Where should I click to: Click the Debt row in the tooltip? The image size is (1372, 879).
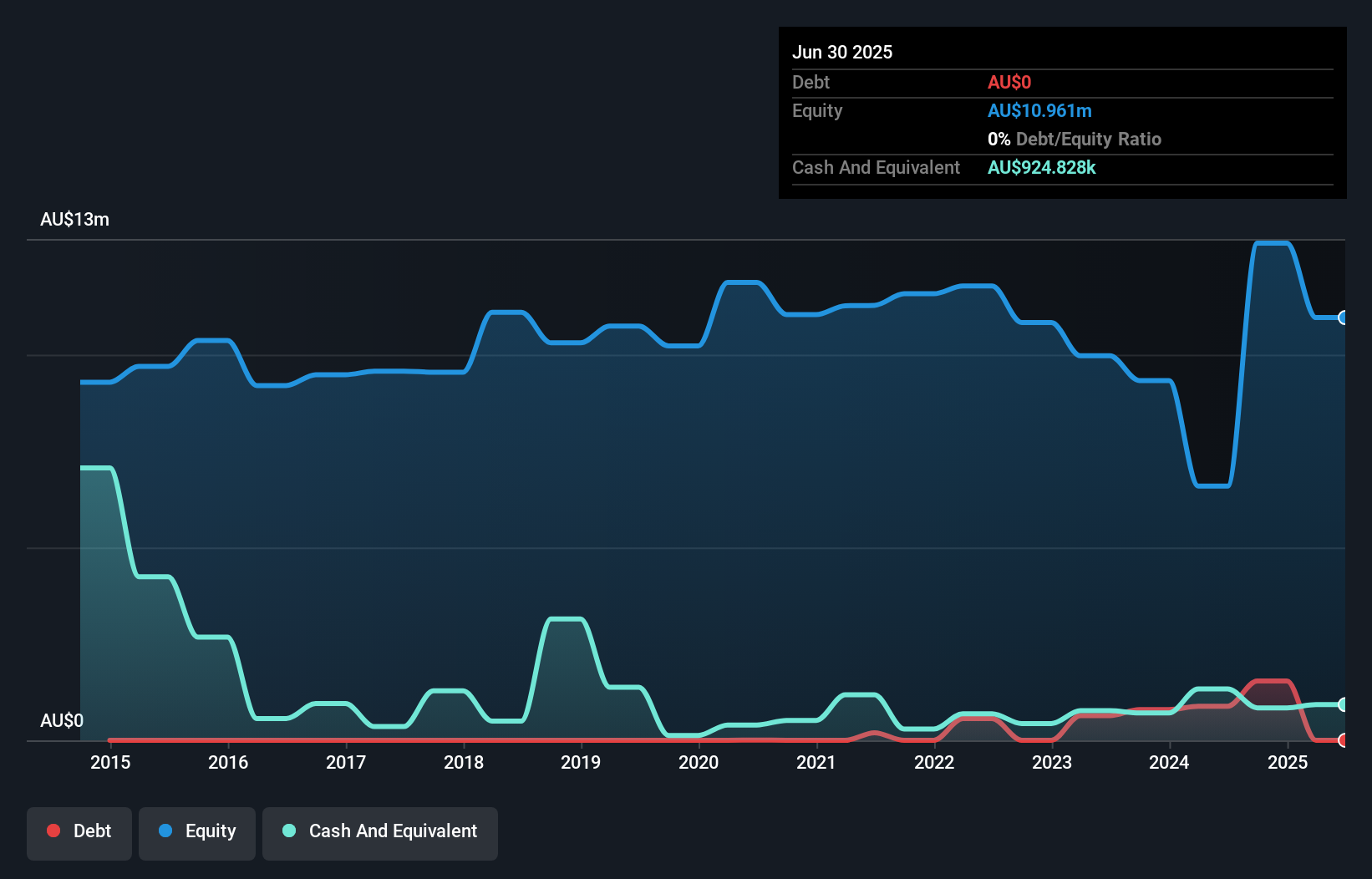pos(810,83)
